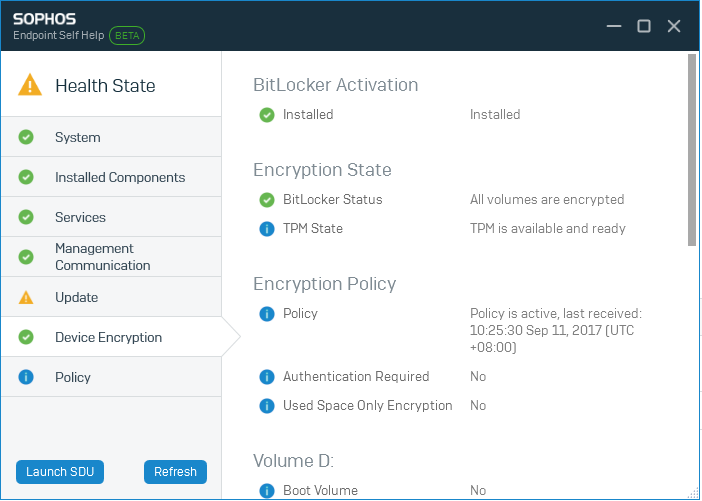Click the Authentication Required label
The image size is (702, 501).
point(356,377)
